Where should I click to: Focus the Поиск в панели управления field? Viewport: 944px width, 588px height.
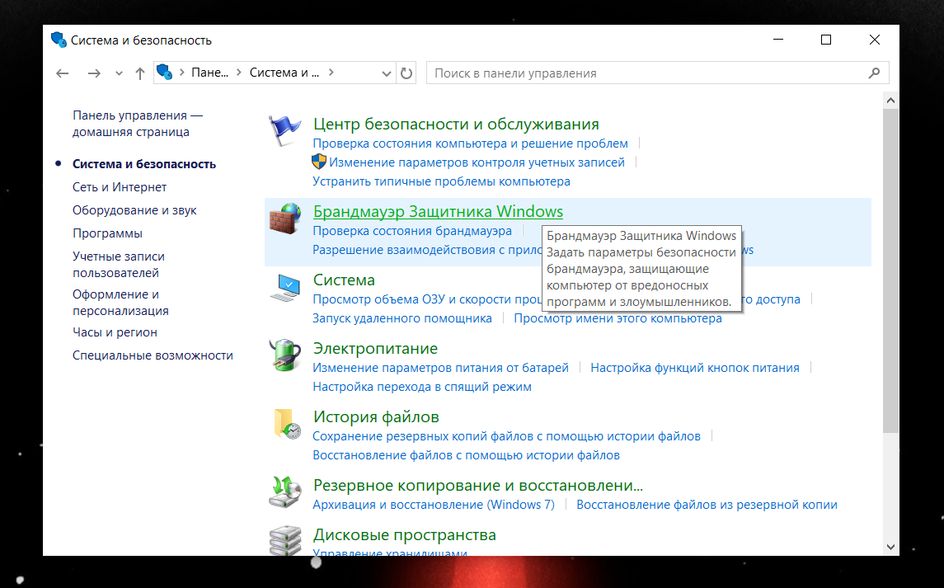[657, 73]
